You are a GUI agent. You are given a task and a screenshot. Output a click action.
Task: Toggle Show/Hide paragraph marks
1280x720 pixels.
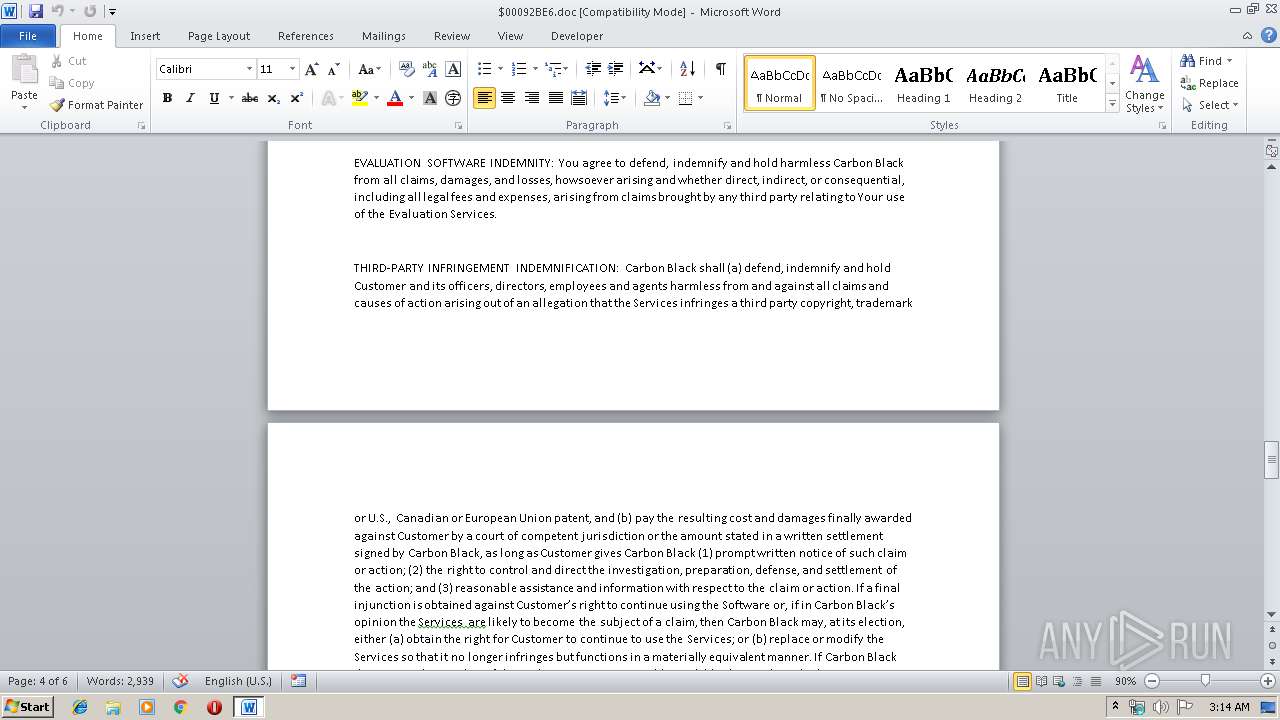coord(720,69)
